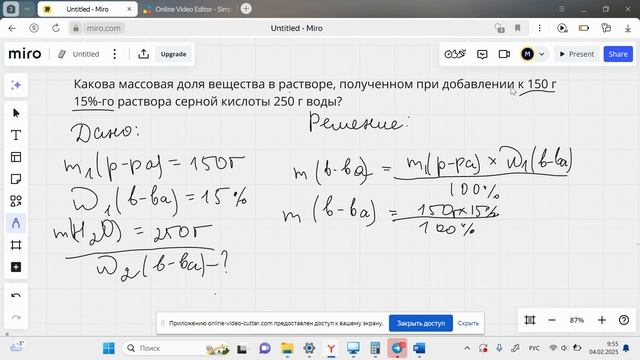Open Miro AI sparkle tool

pos(16,85)
